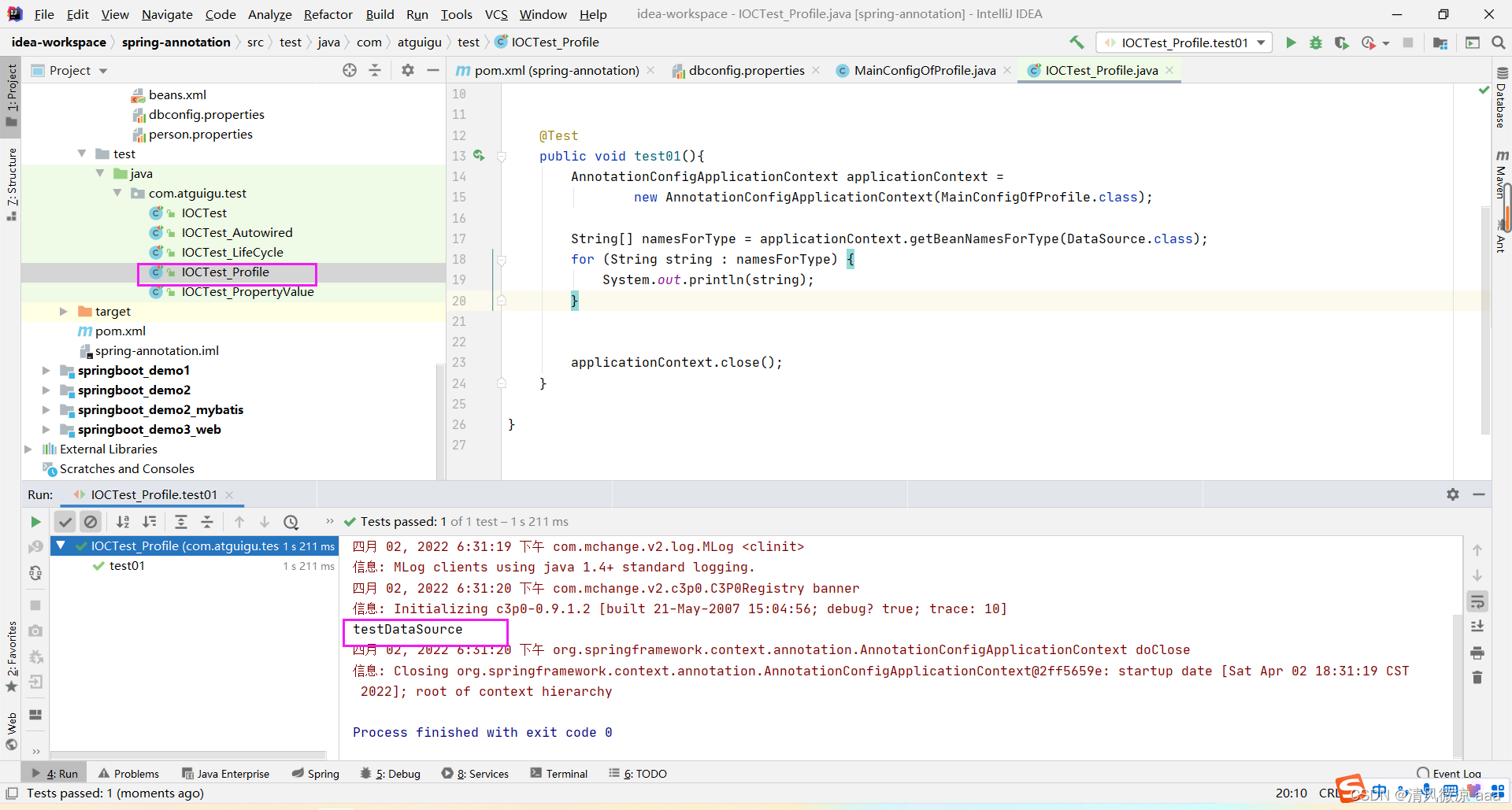Toggle soft-wrap in console output
1512x810 pixels.
pos(1477,602)
